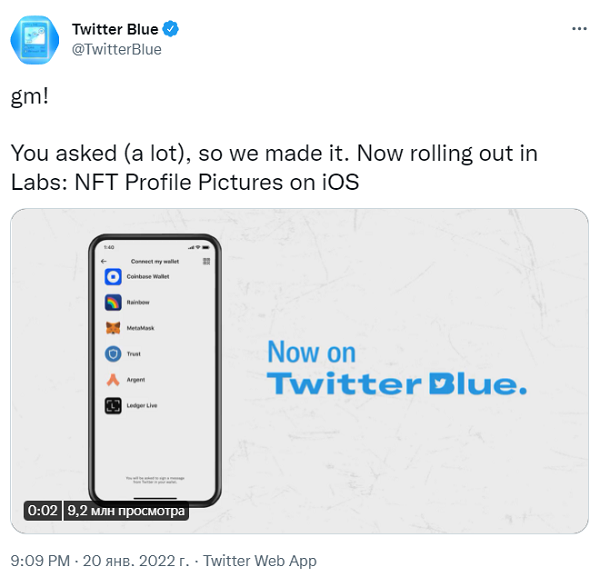Select the Coinbase Wallet icon
Viewport: 600px width, 587px height.
click(x=113, y=276)
